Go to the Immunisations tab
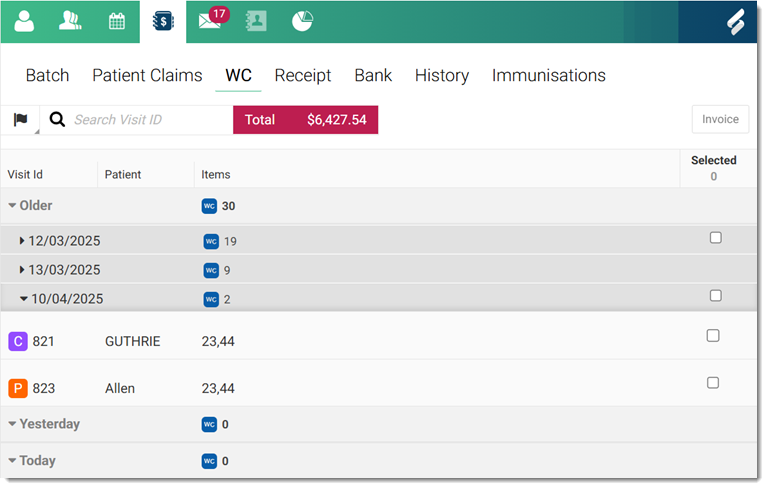 coord(549,75)
